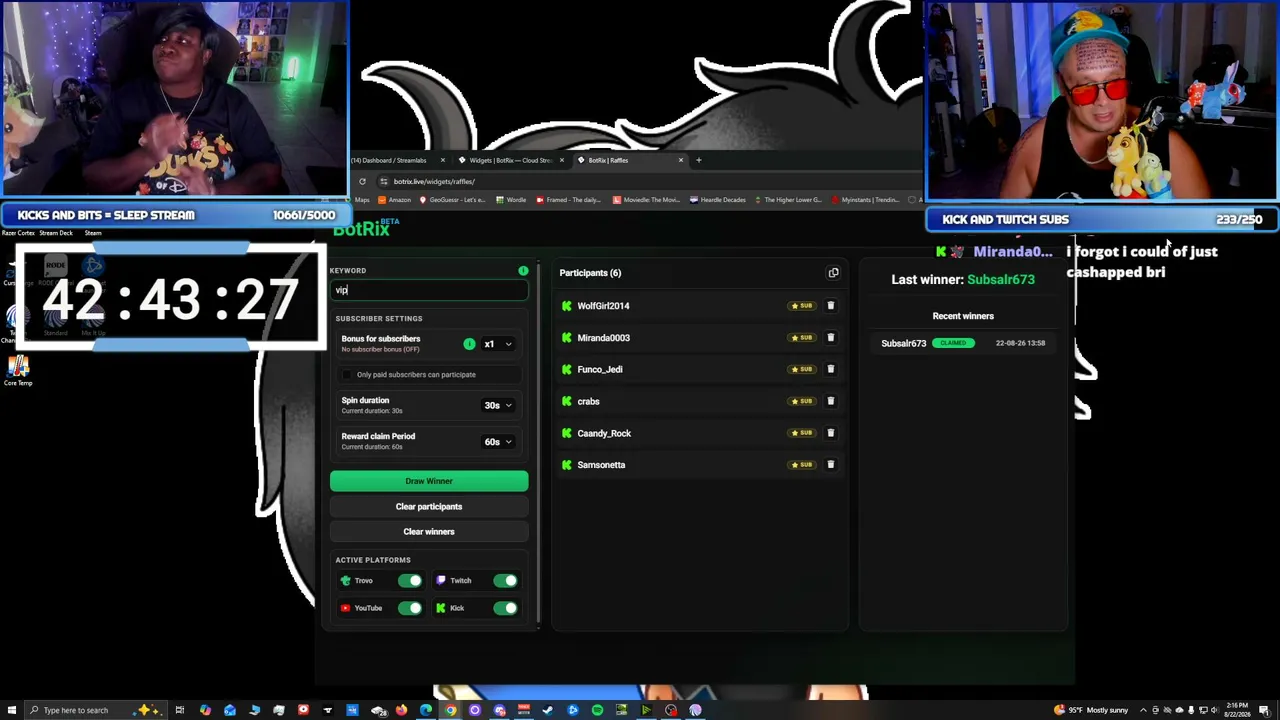The width and height of the screenshot is (1280, 720).
Task: Toggle the Trovo platform switch
Action: [x=410, y=581]
